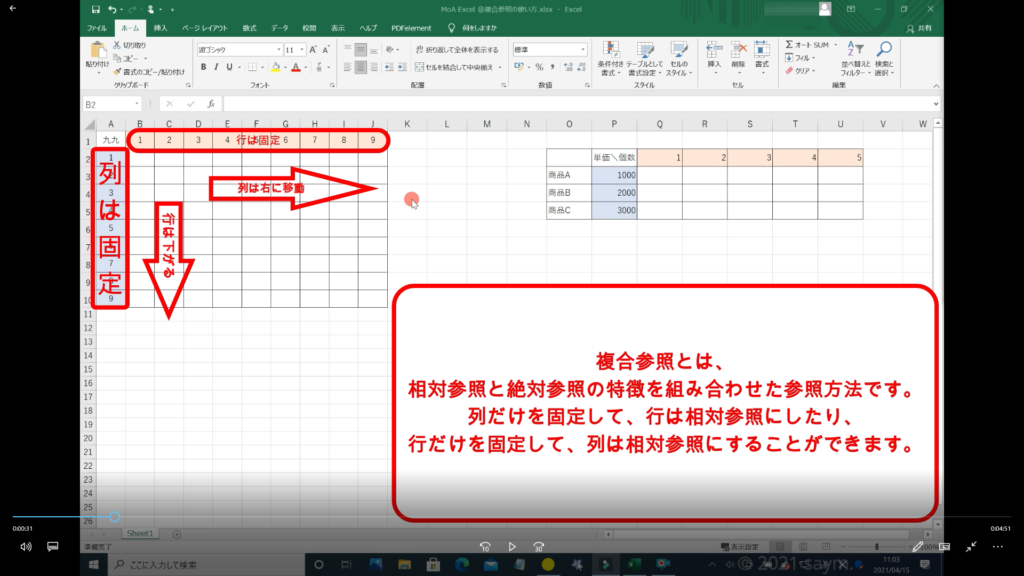Viewport: 1024px width, 576px height.
Task: Toggle bold formatting in font group
Action: (203, 67)
